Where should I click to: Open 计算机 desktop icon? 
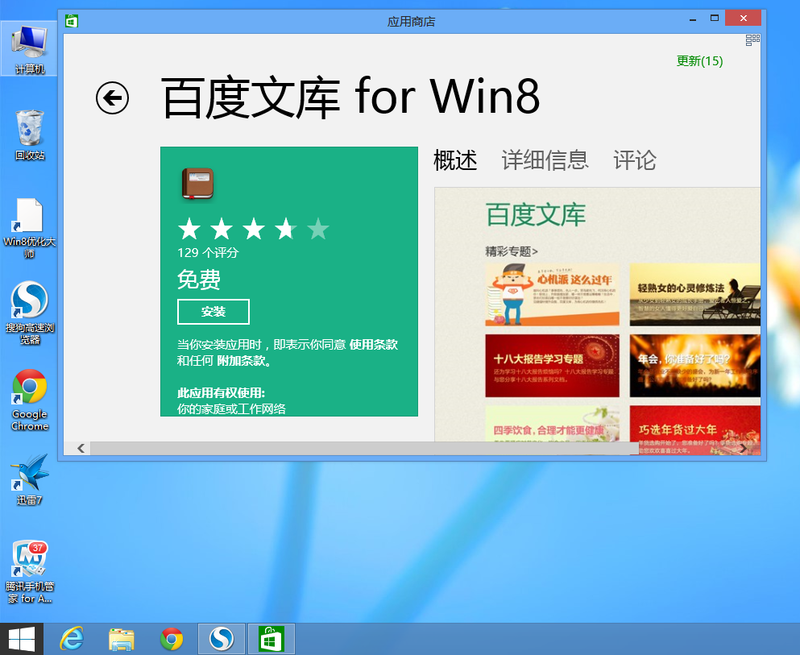29,49
